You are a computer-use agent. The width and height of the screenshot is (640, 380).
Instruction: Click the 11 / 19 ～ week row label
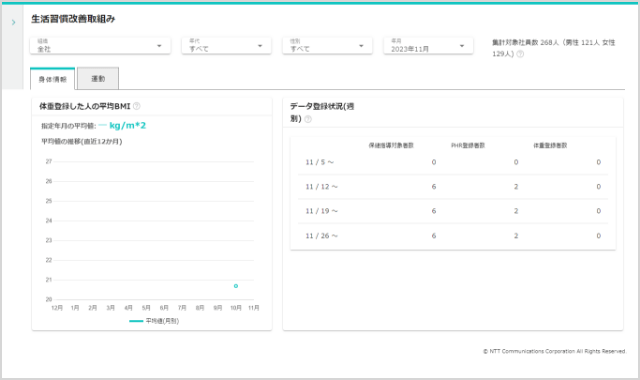322,211
